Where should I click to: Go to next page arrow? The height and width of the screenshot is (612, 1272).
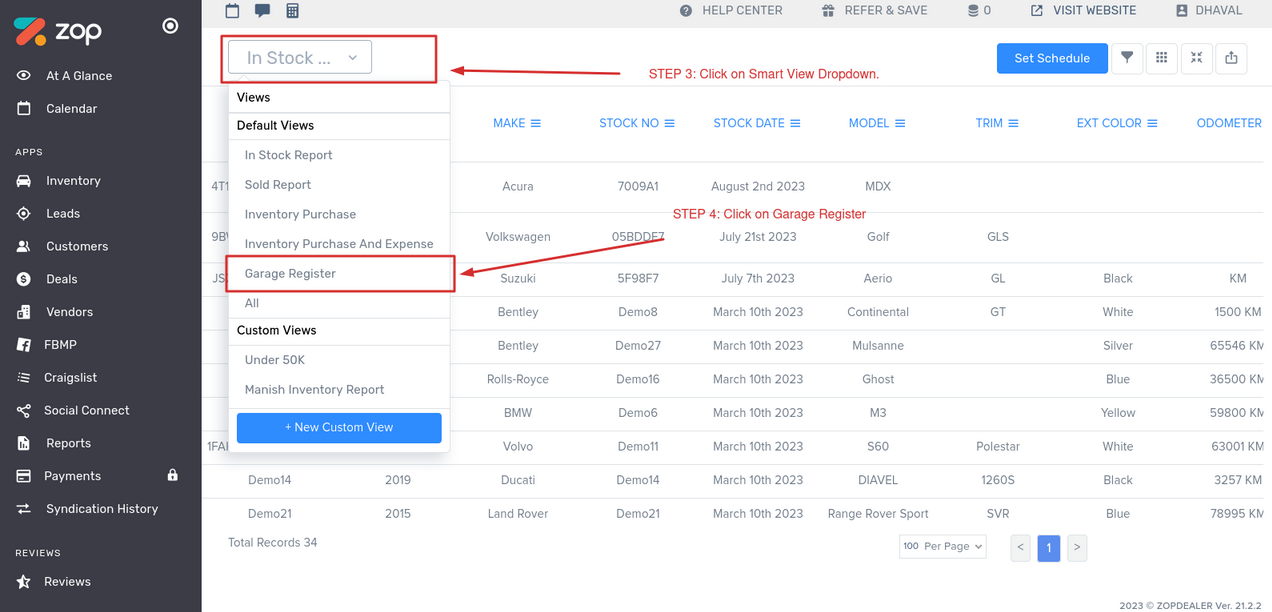point(1077,548)
